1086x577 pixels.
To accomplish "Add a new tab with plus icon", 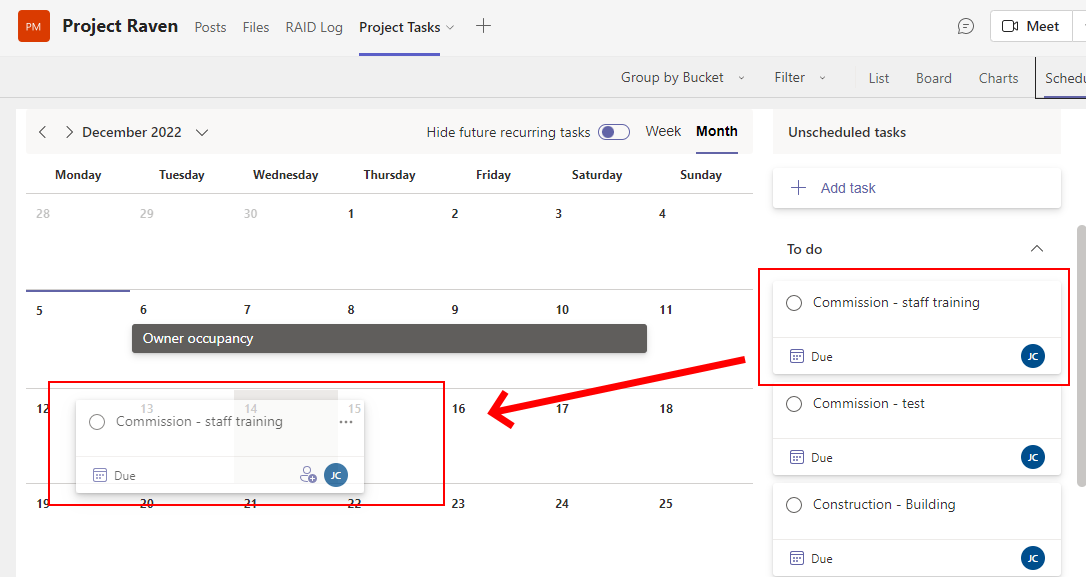I will point(483,26).
